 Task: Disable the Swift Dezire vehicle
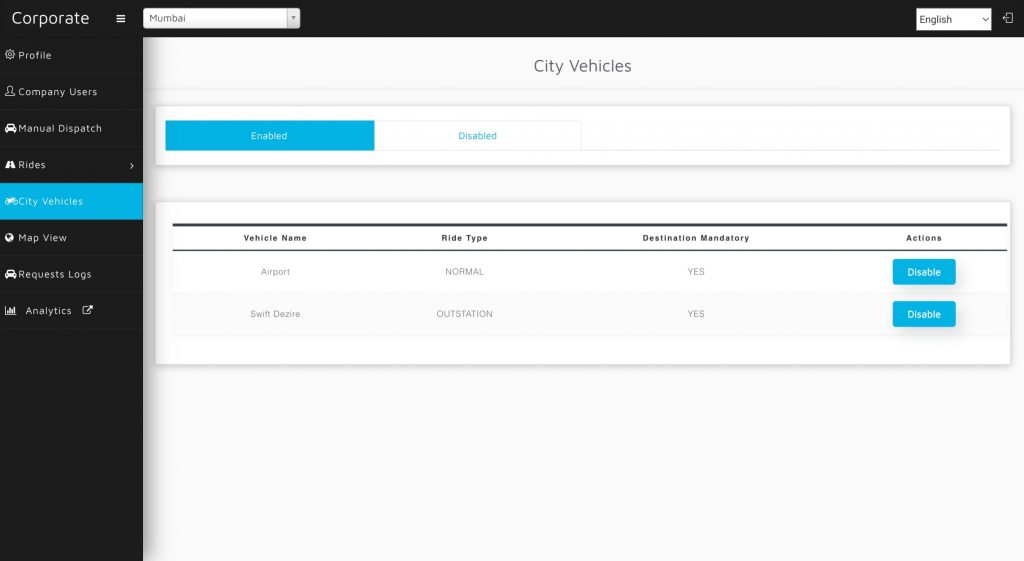coord(923,314)
